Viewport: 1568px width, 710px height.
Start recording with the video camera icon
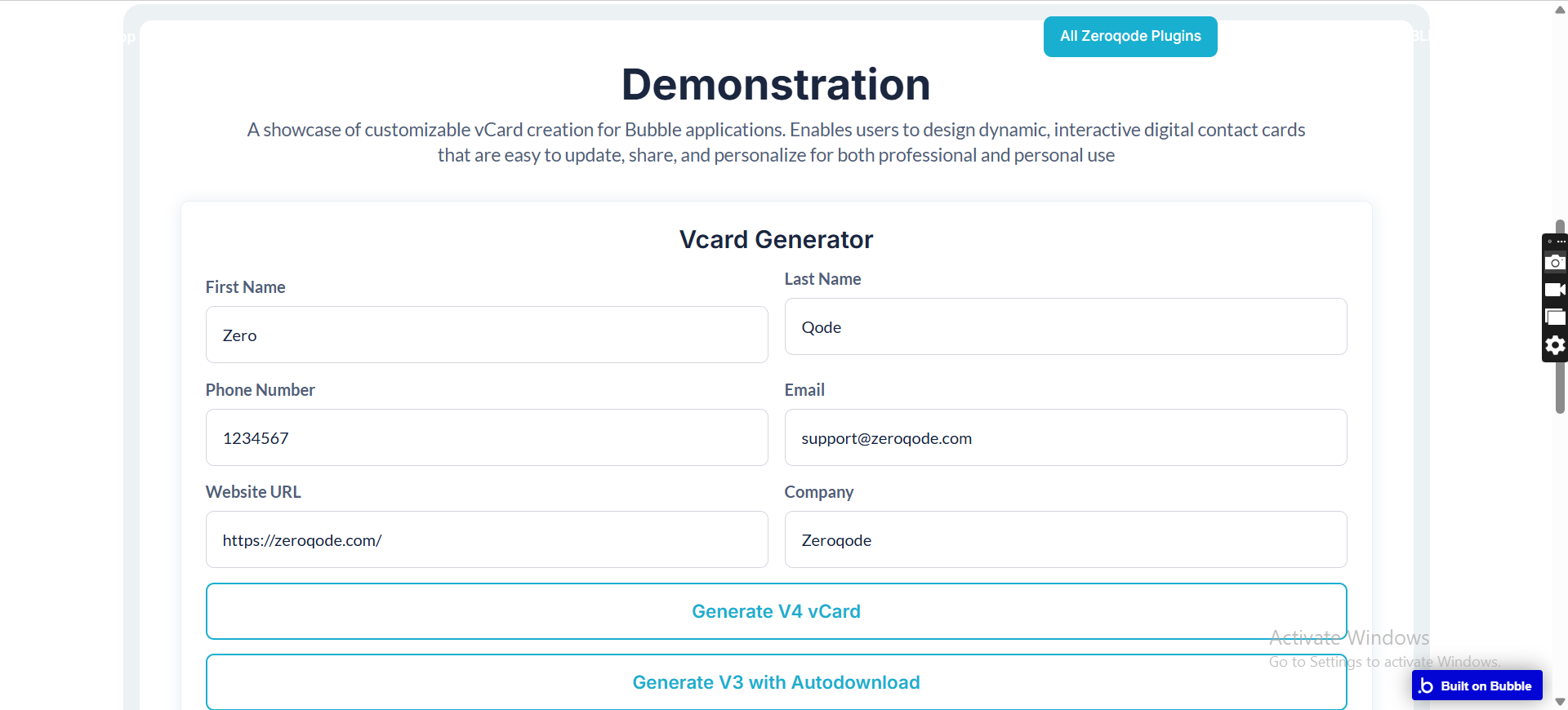(x=1555, y=290)
